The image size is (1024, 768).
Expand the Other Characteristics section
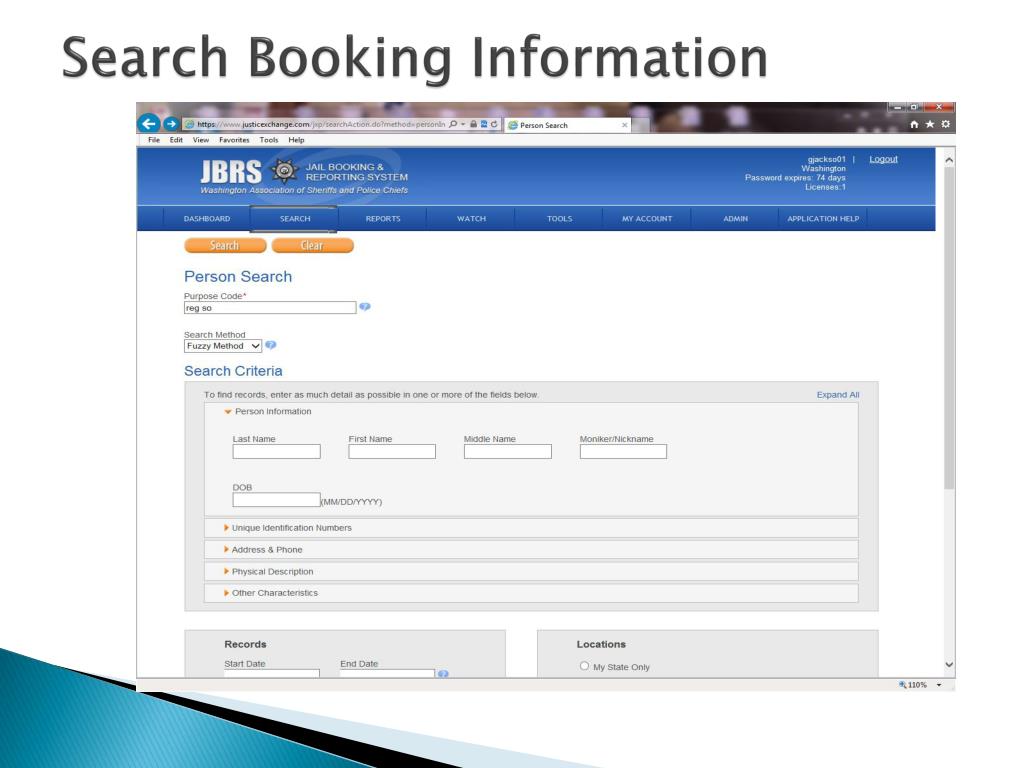click(226, 593)
